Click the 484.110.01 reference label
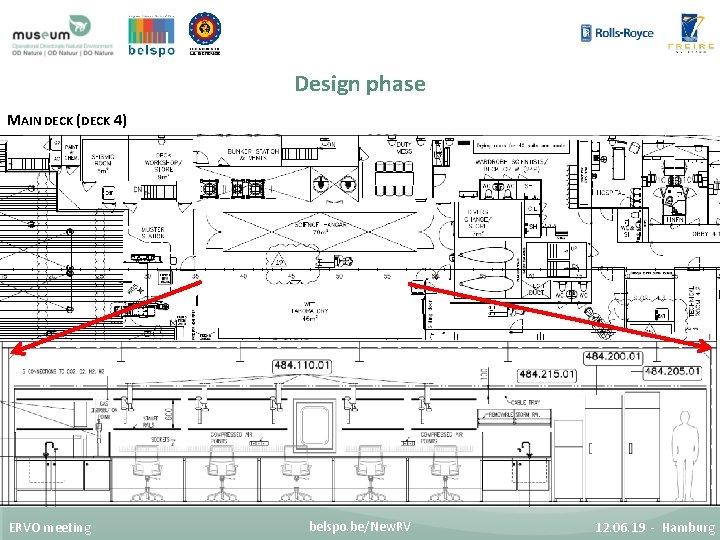This screenshot has width=720, height=540. click(x=302, y=366)
